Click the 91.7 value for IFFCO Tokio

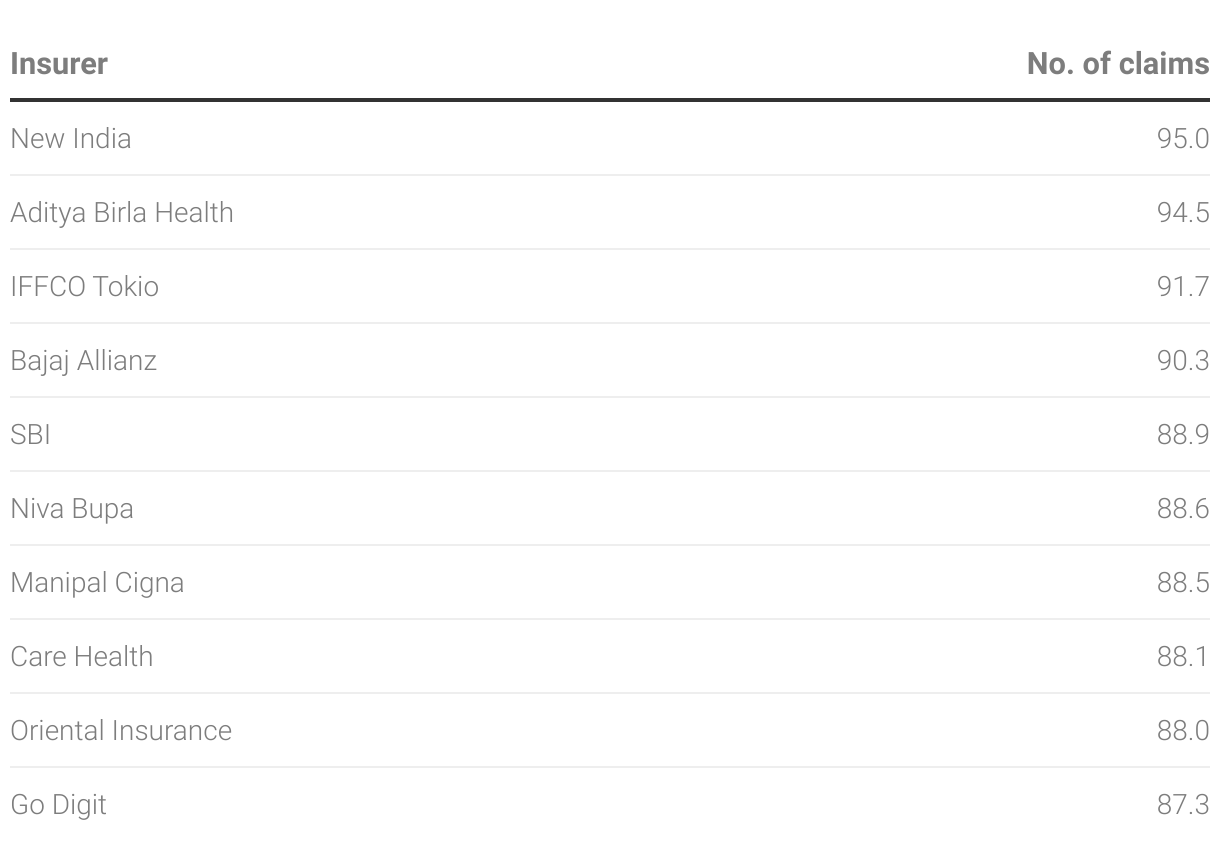1183,286
